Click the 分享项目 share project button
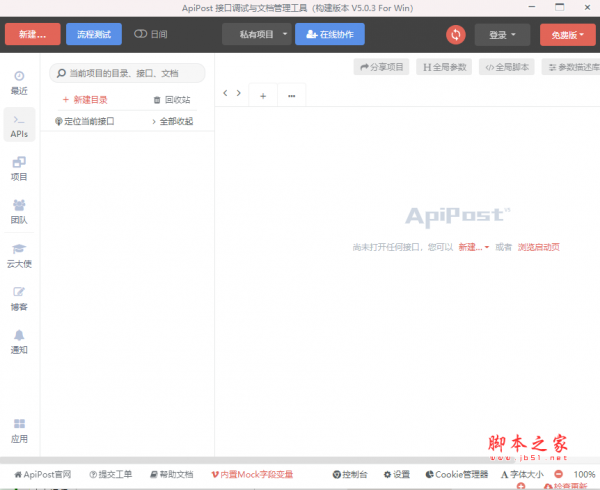The image size is (600, 490). pos(382,67)
